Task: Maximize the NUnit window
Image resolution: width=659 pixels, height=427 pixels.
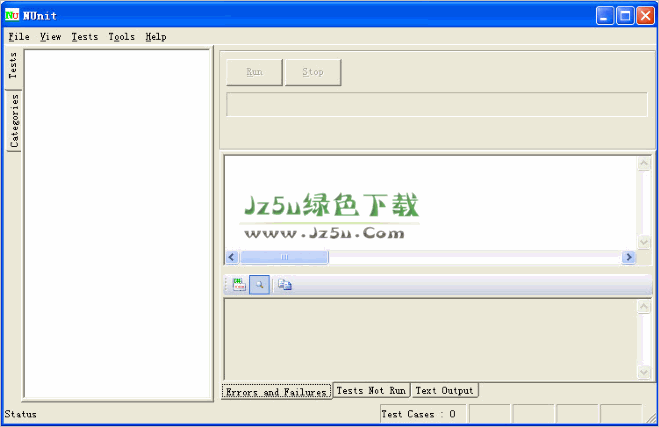Action: pos(625,16)
